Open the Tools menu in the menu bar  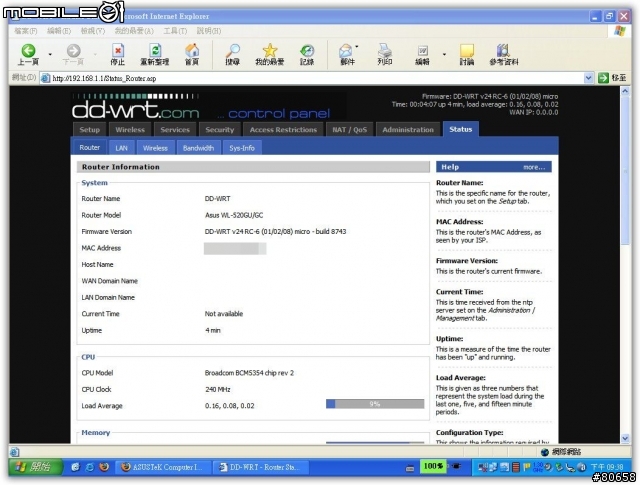click(175, 31)
